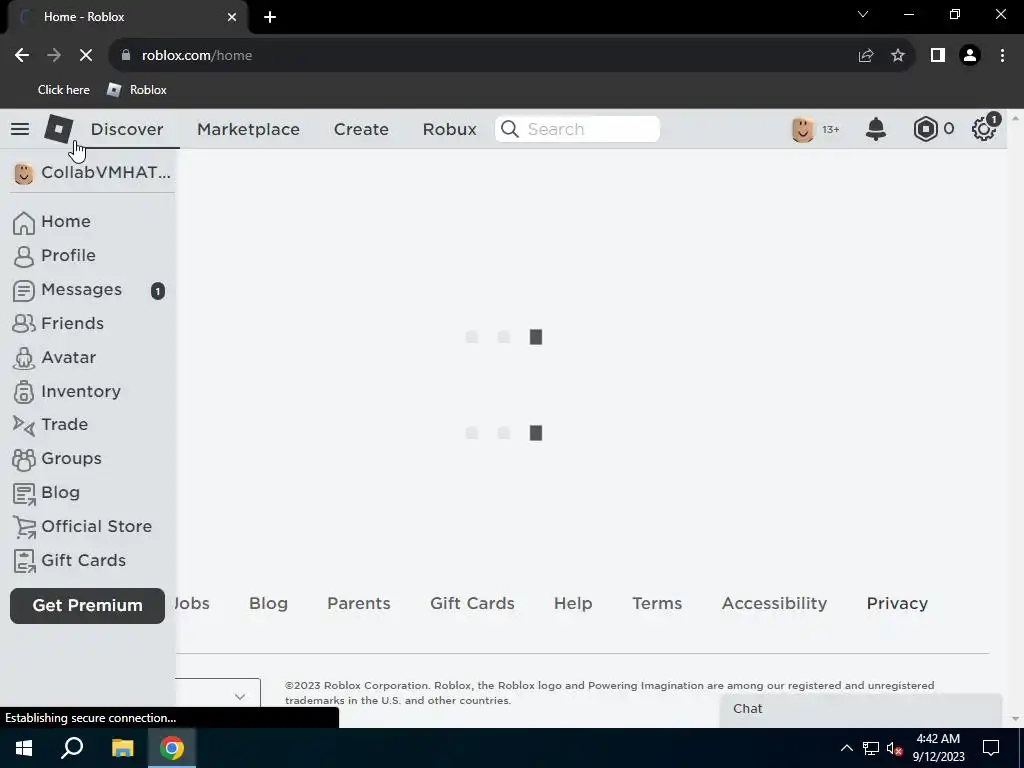Open the footer Blog link
The width and height of the screenshot is (1024, 768).
point(268,603)
